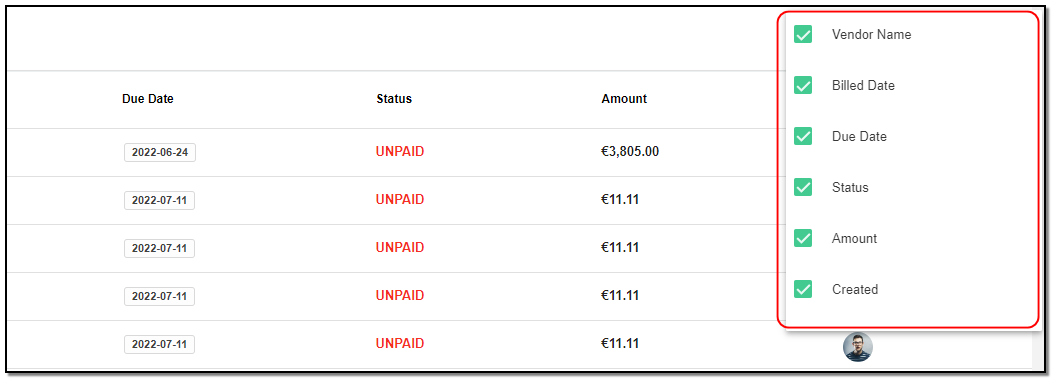Click the Vendor Name label in column menu
The height and width of the screenshot is (379, 1052).
[872, 34]
